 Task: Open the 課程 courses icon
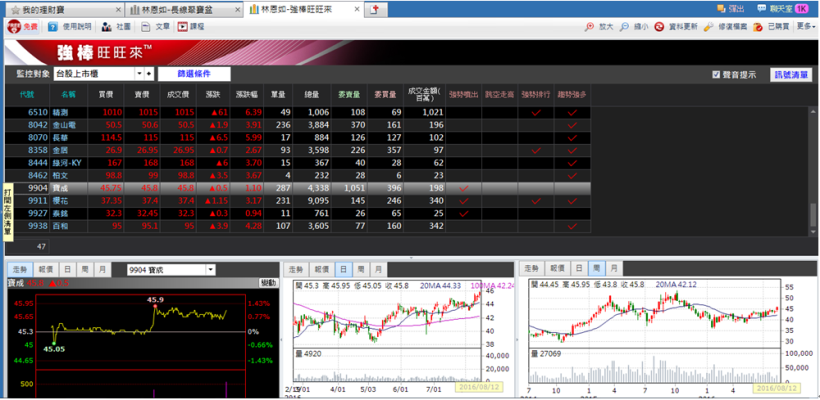point(182,27)
